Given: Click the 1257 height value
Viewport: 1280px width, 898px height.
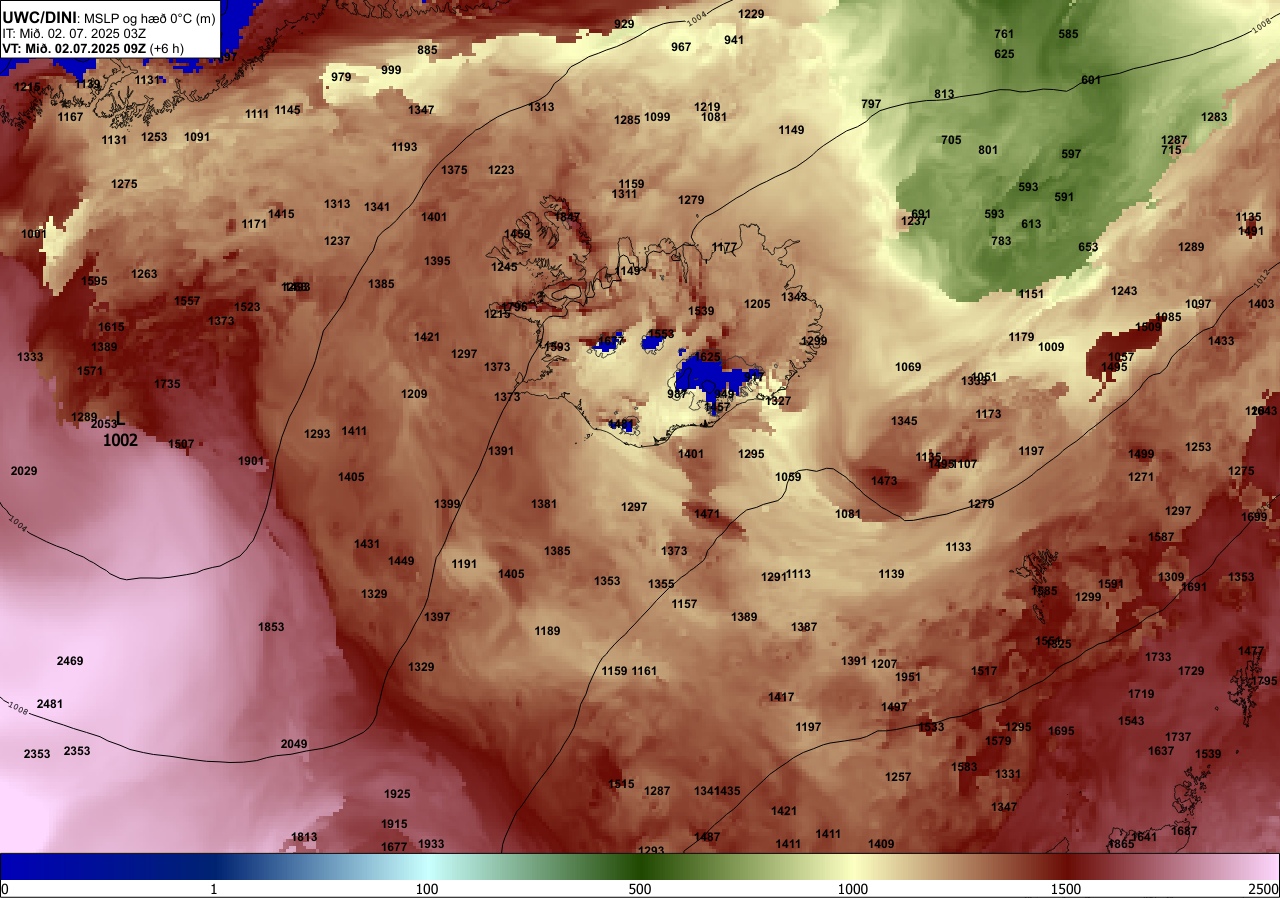Looking at the screenshot, I should 898,777.
